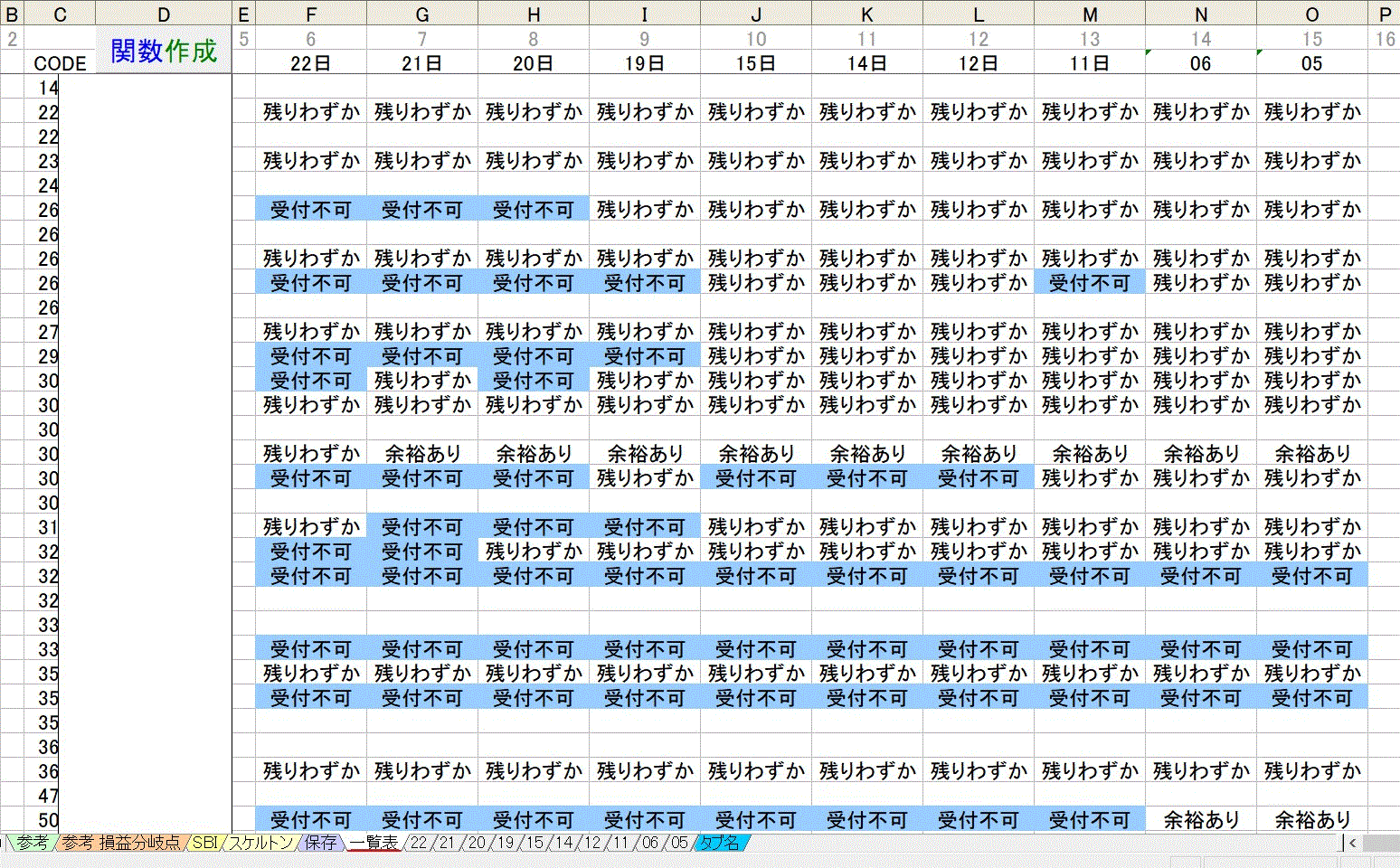The width and height of the screenshot is (1400, 868).
Task: Select column O by its header
Action: click(x=1312, y=14)
